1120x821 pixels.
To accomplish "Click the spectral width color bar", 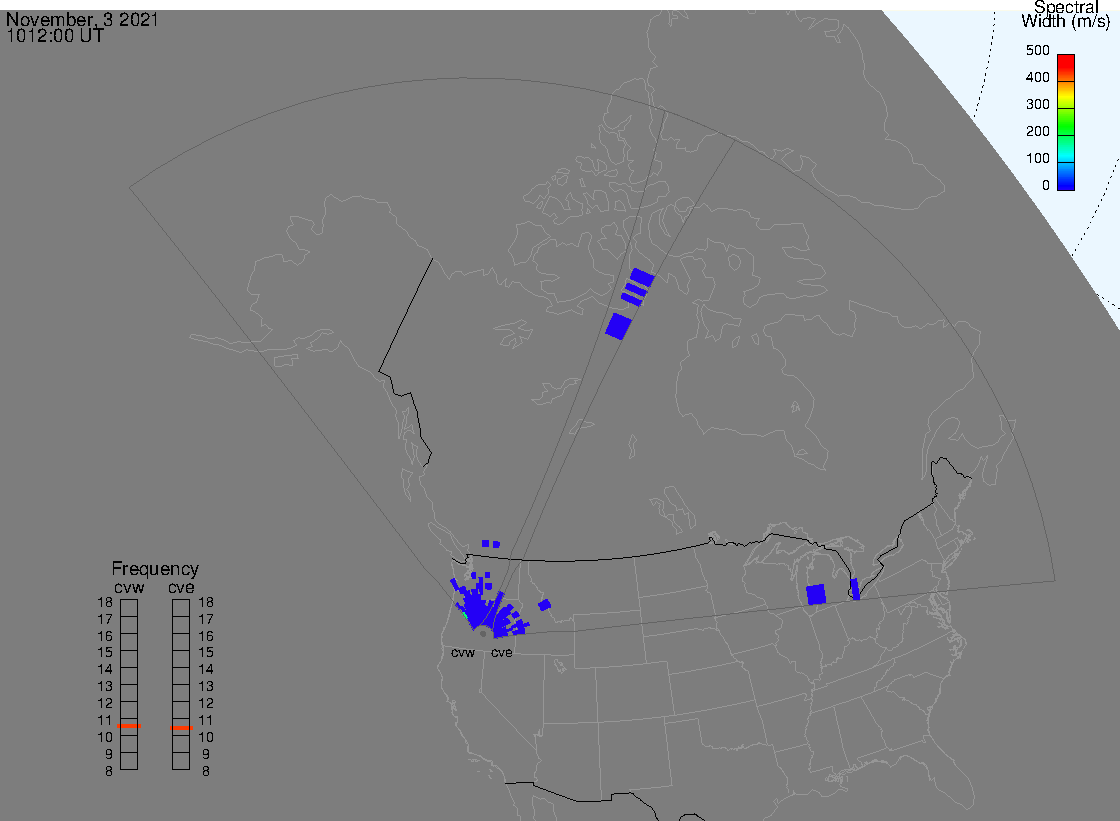I will coord(1066,122).
